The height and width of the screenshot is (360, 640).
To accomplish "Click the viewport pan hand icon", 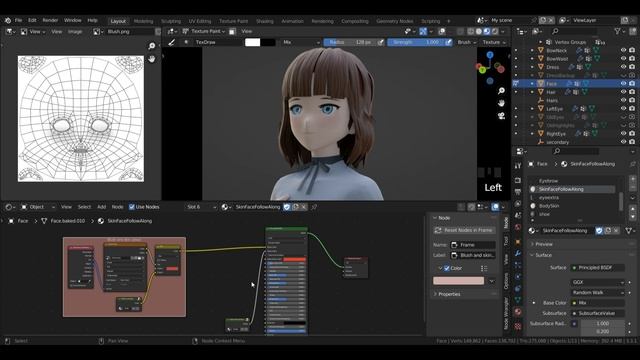I will [501, 103].
